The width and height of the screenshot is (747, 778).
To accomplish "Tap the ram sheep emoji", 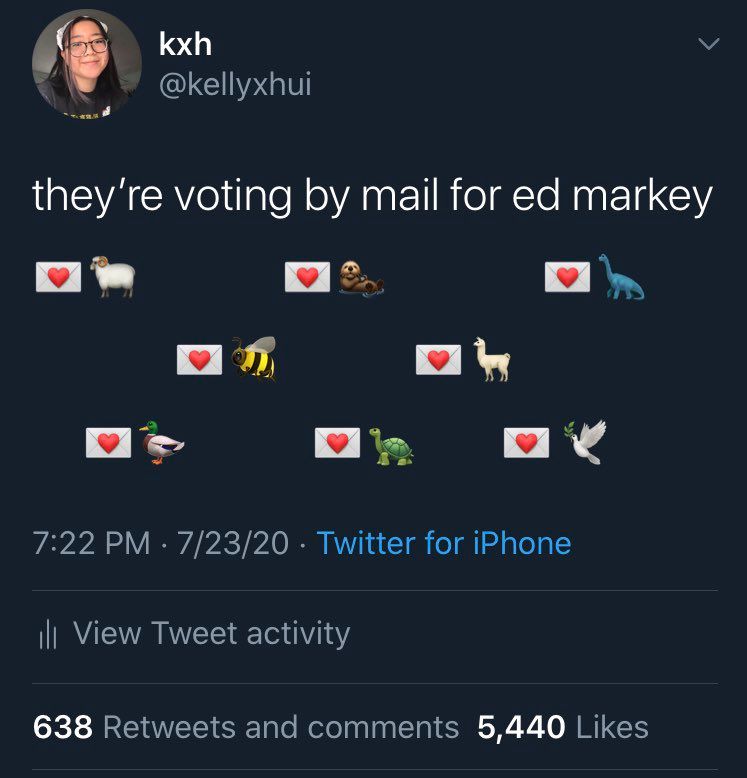I will click(x=113, y=276).
